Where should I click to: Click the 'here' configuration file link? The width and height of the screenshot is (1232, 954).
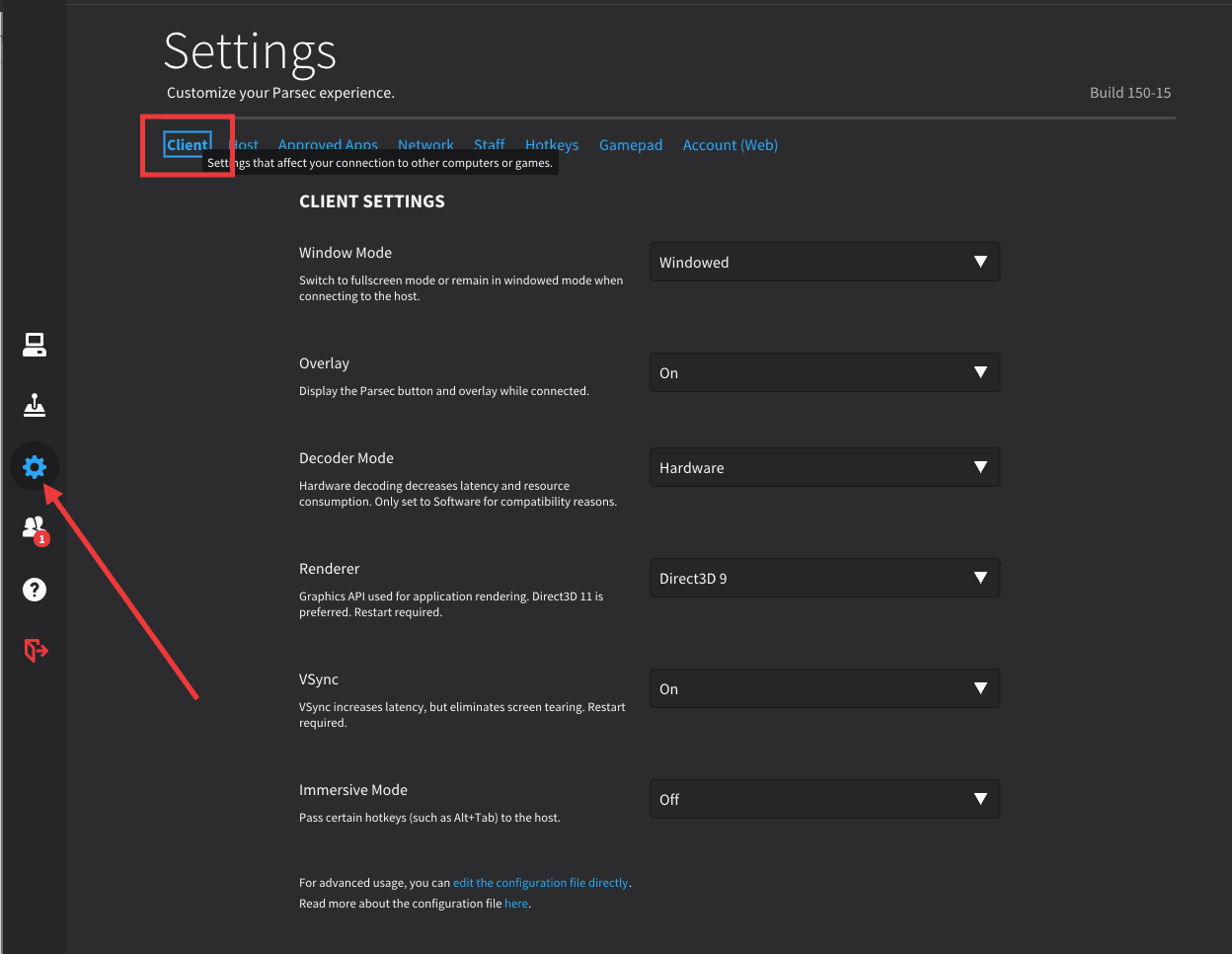point(516,904)
